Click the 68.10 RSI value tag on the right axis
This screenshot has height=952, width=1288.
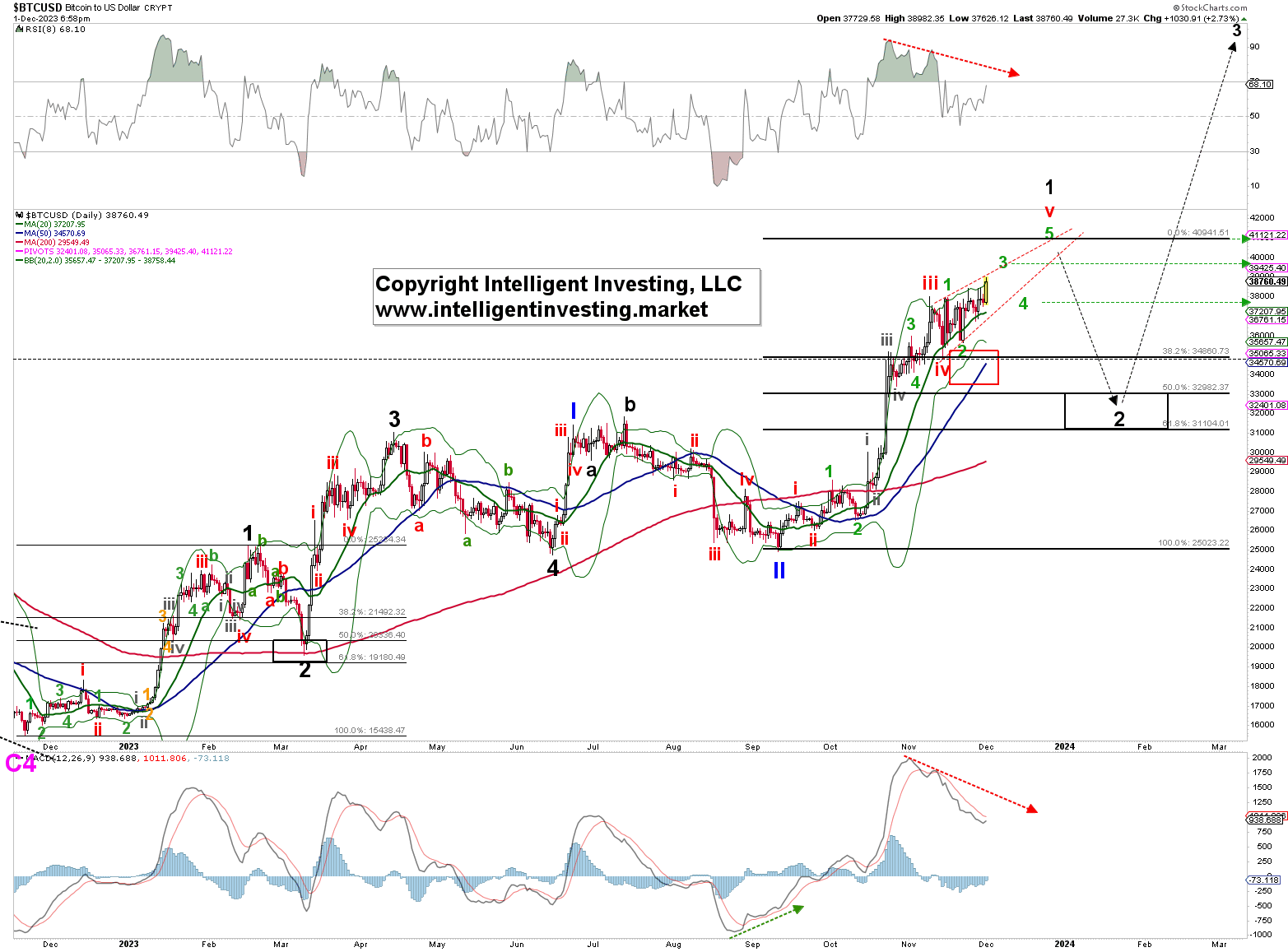point(1260,84)
